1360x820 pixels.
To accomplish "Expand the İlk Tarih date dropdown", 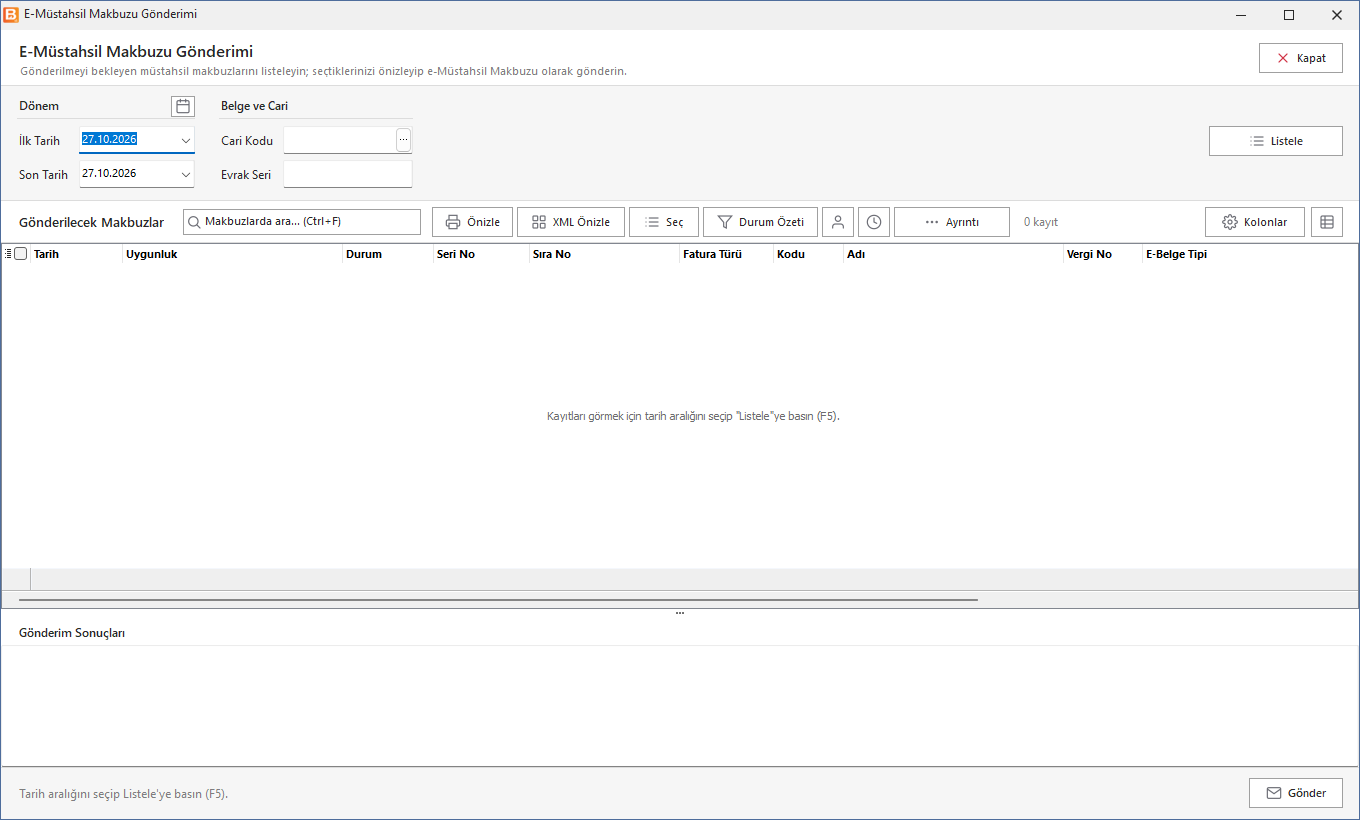I will [x=186, y=141].
